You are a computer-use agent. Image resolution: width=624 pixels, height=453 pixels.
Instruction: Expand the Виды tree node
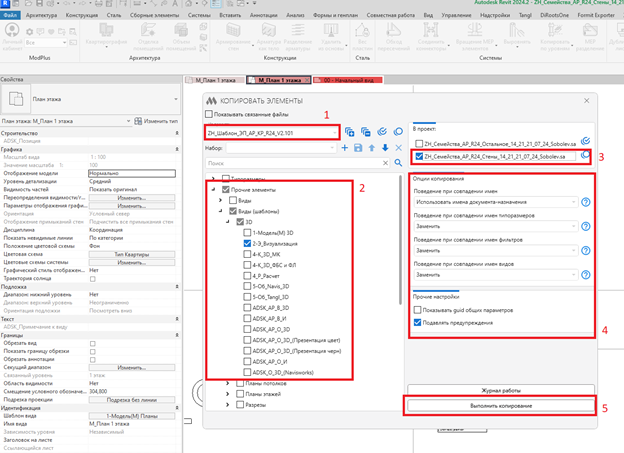click(220, 200)
